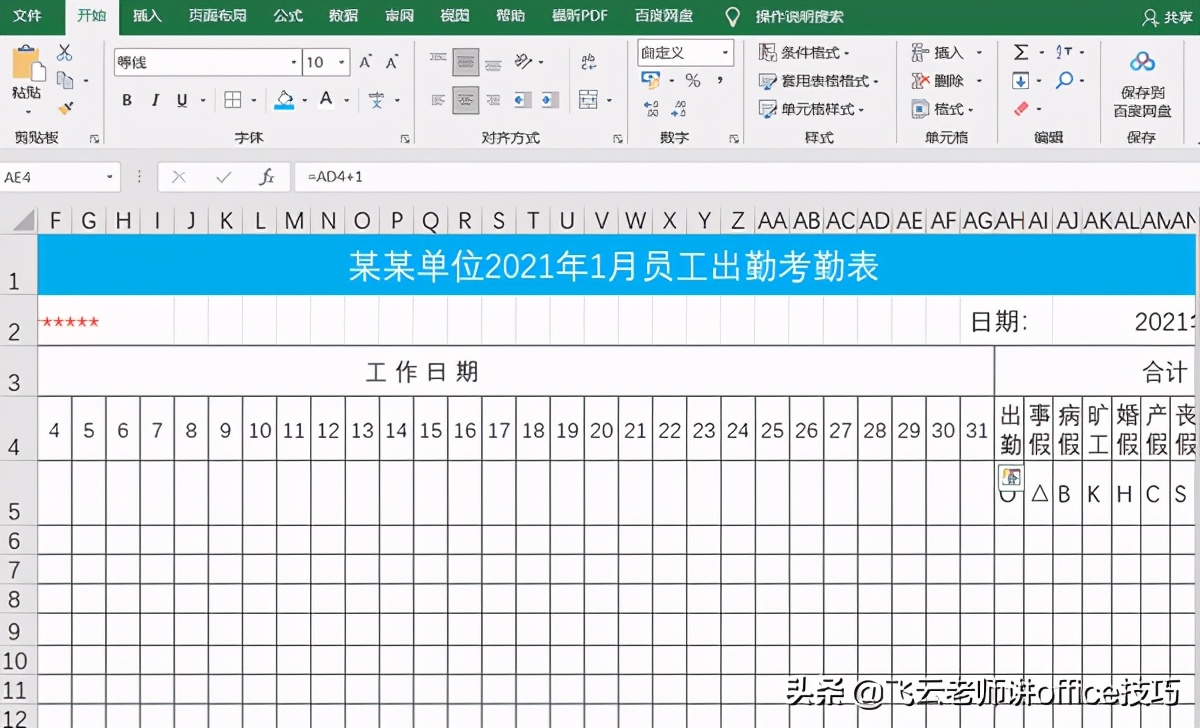Click the merge and center icon
The image size is (1200, 728).
tap(589, 100)
